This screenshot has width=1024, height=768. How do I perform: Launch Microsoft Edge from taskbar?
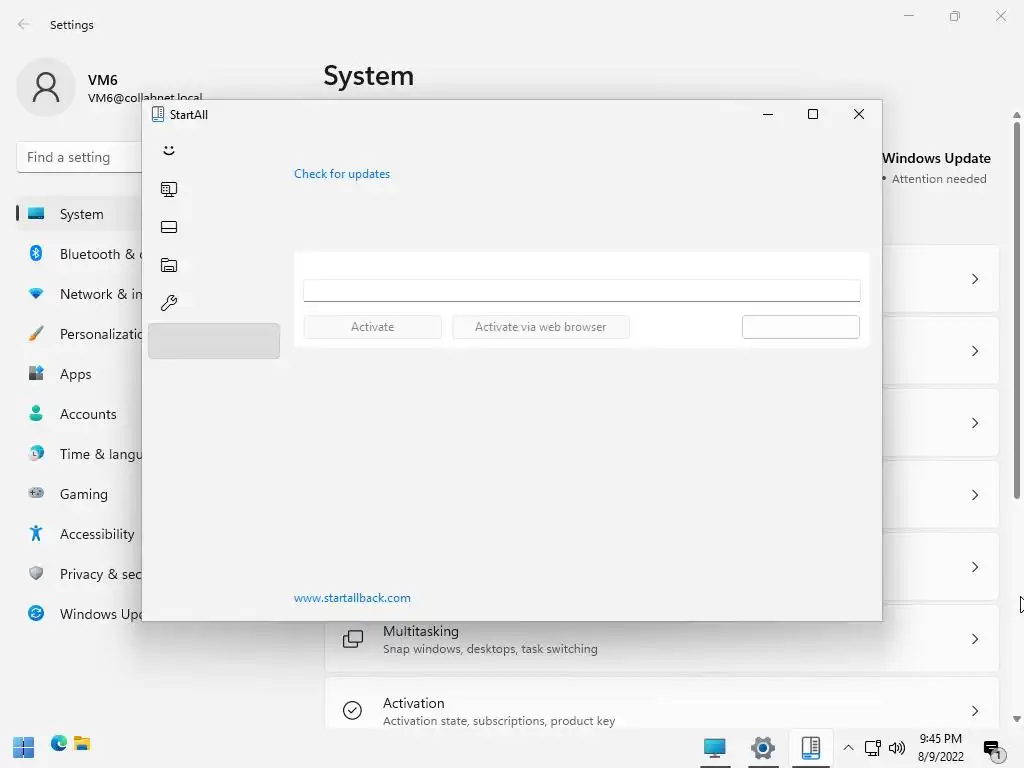click(59, 743)
